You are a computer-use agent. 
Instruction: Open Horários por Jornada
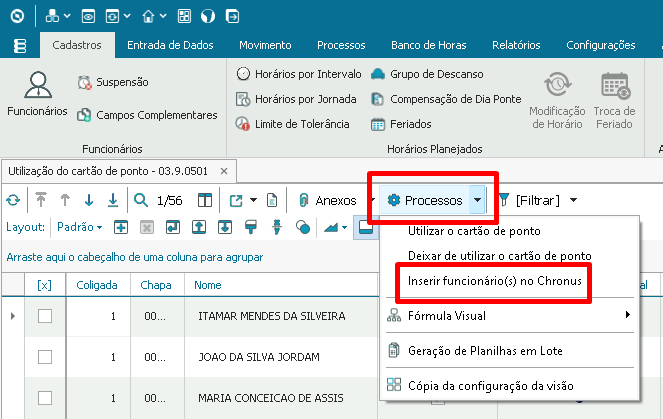click(296, 99)
